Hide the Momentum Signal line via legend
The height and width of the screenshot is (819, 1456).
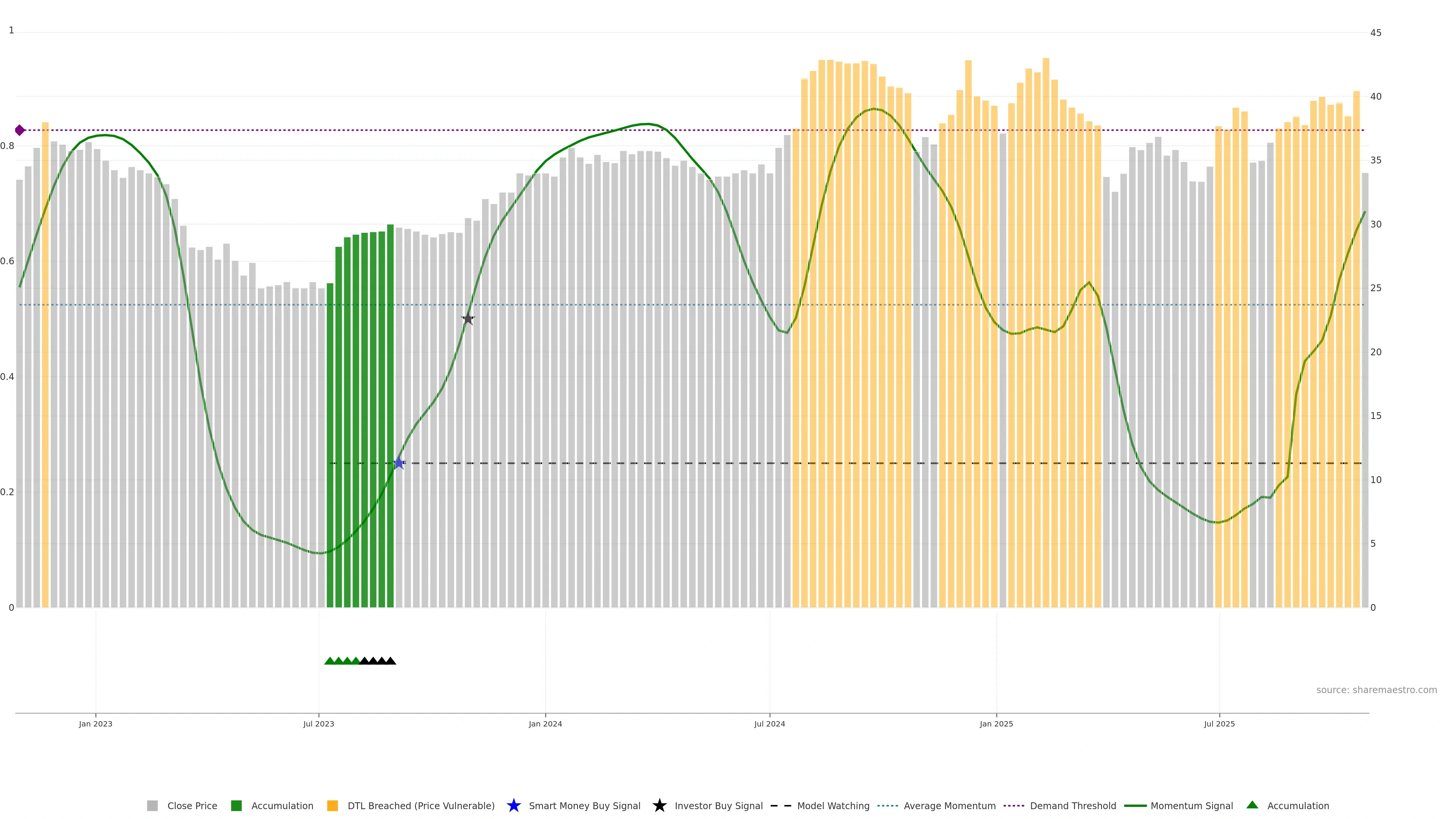point(1191,805)
